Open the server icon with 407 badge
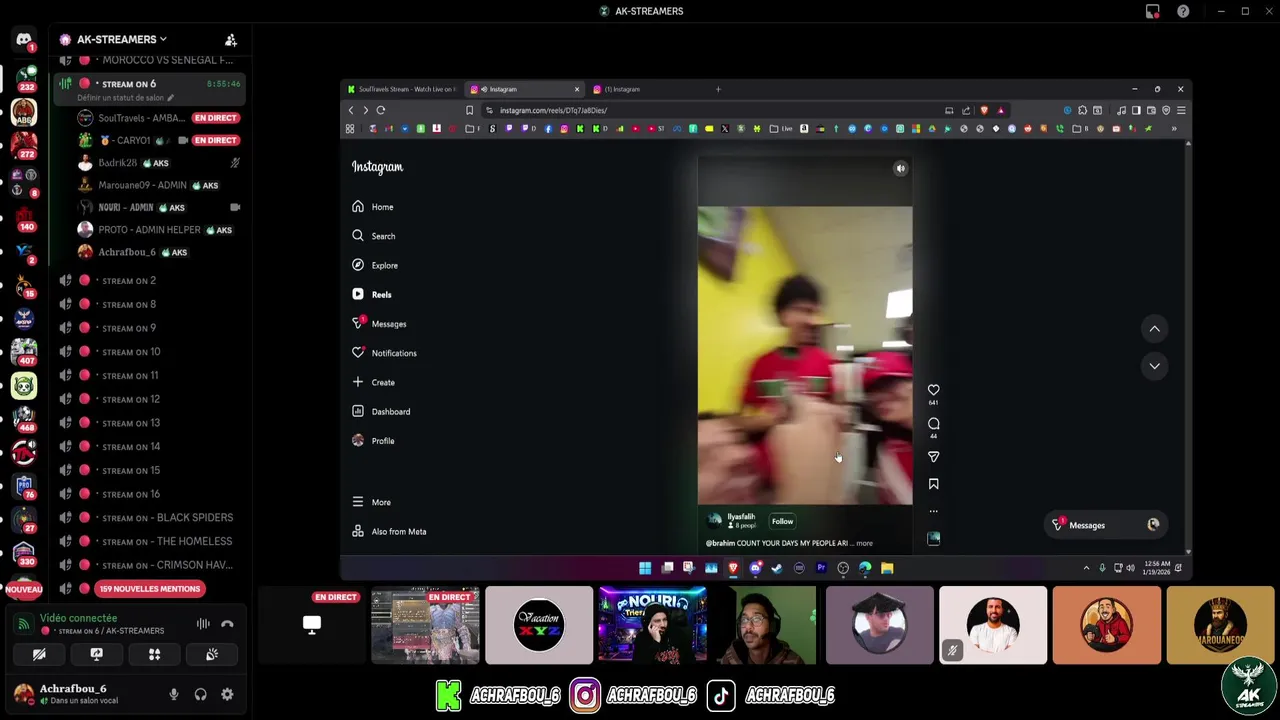This screenshot has height=720, width=1280. [24, 351]
